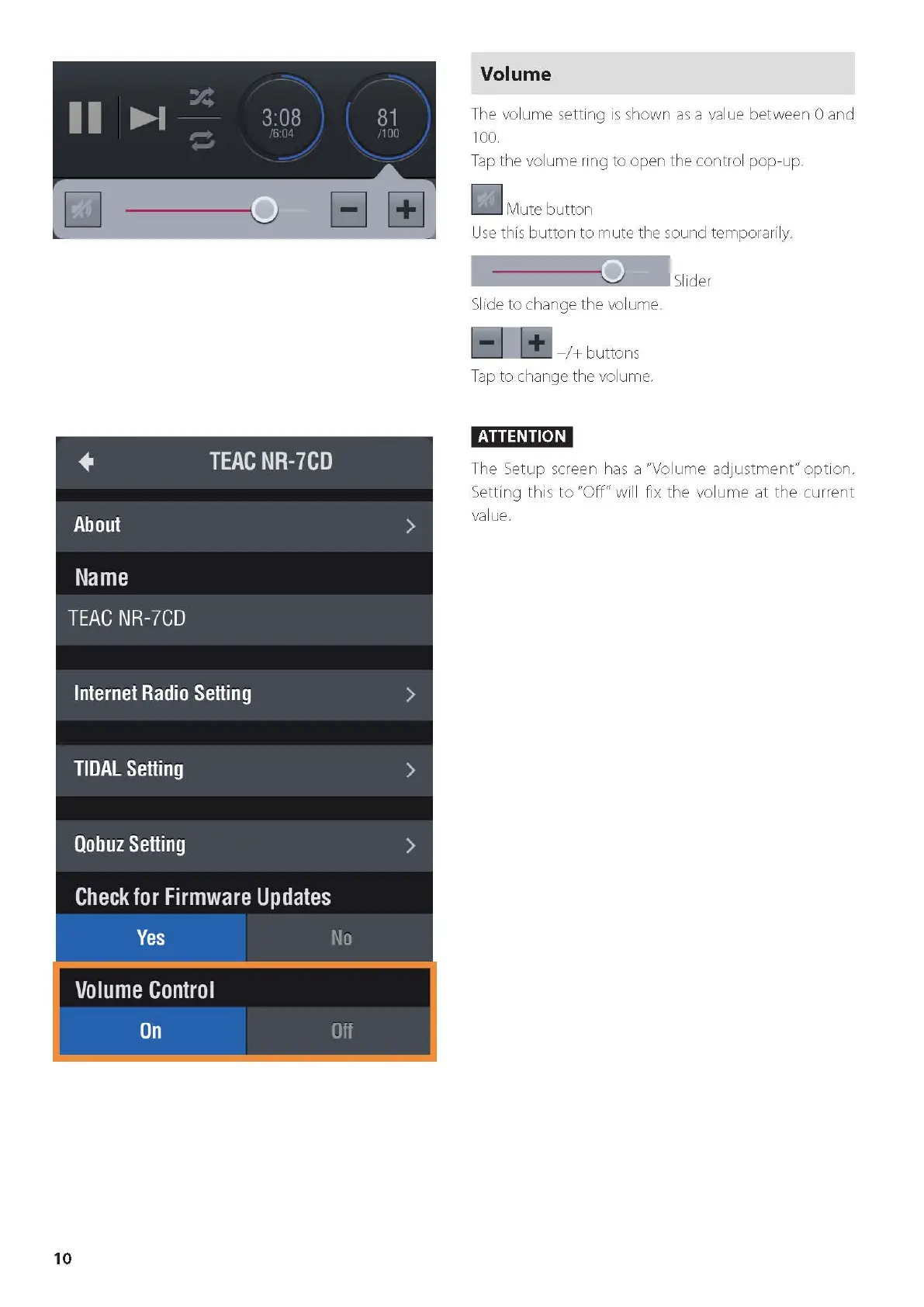
Task: Edit the Name field TEAC NR-7CD
Action: point(244,619)
